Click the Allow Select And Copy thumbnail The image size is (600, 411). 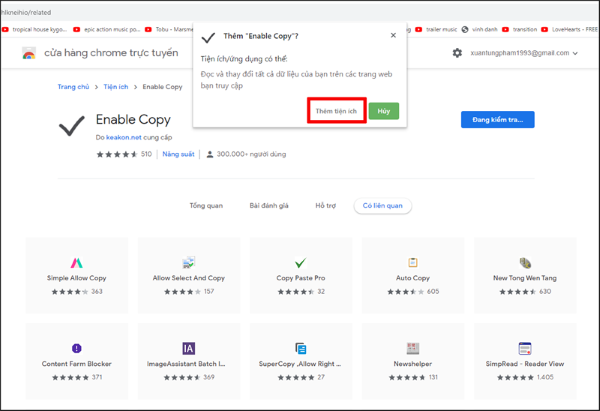click(x=188, y=262)
